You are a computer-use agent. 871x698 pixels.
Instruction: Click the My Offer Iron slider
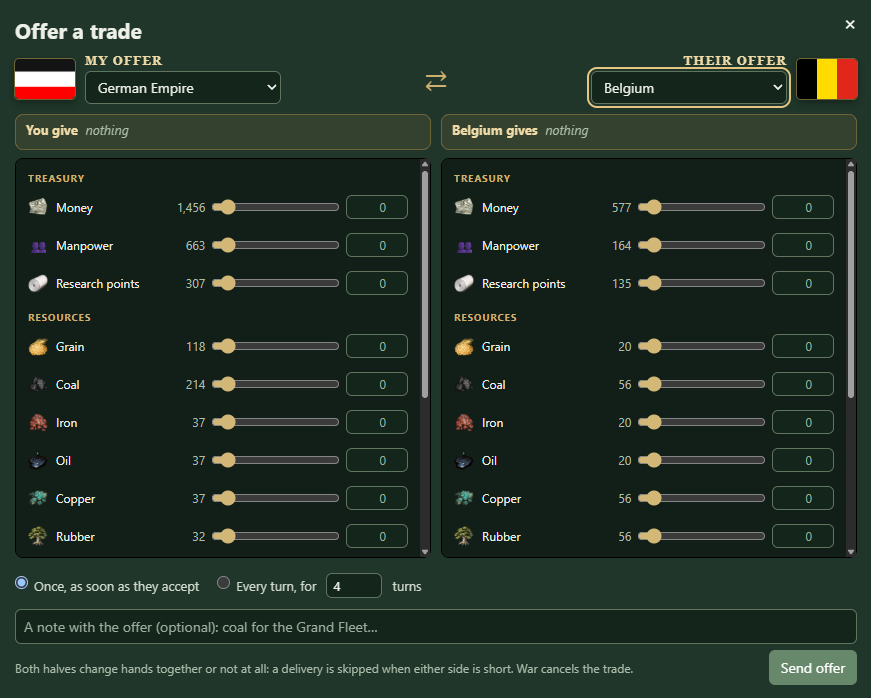point(276,423)
